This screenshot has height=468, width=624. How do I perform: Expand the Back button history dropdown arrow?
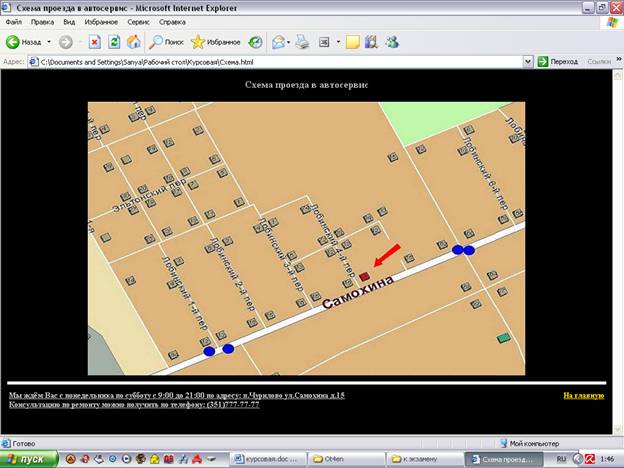point(49,42)
